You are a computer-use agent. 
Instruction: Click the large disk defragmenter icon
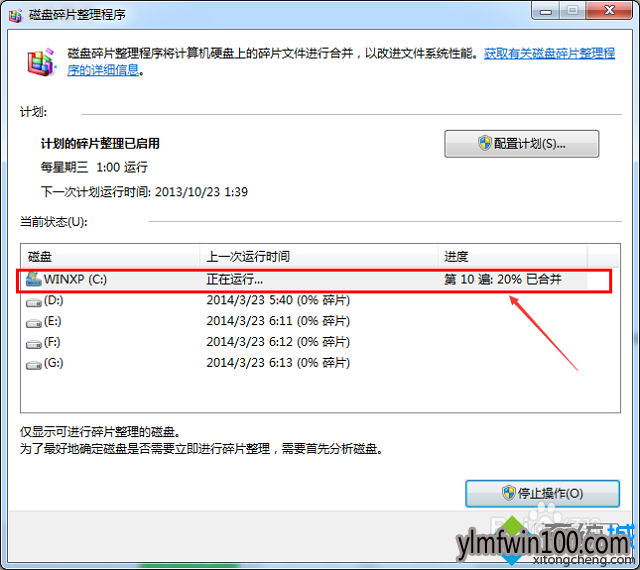(x=41, y=62)
